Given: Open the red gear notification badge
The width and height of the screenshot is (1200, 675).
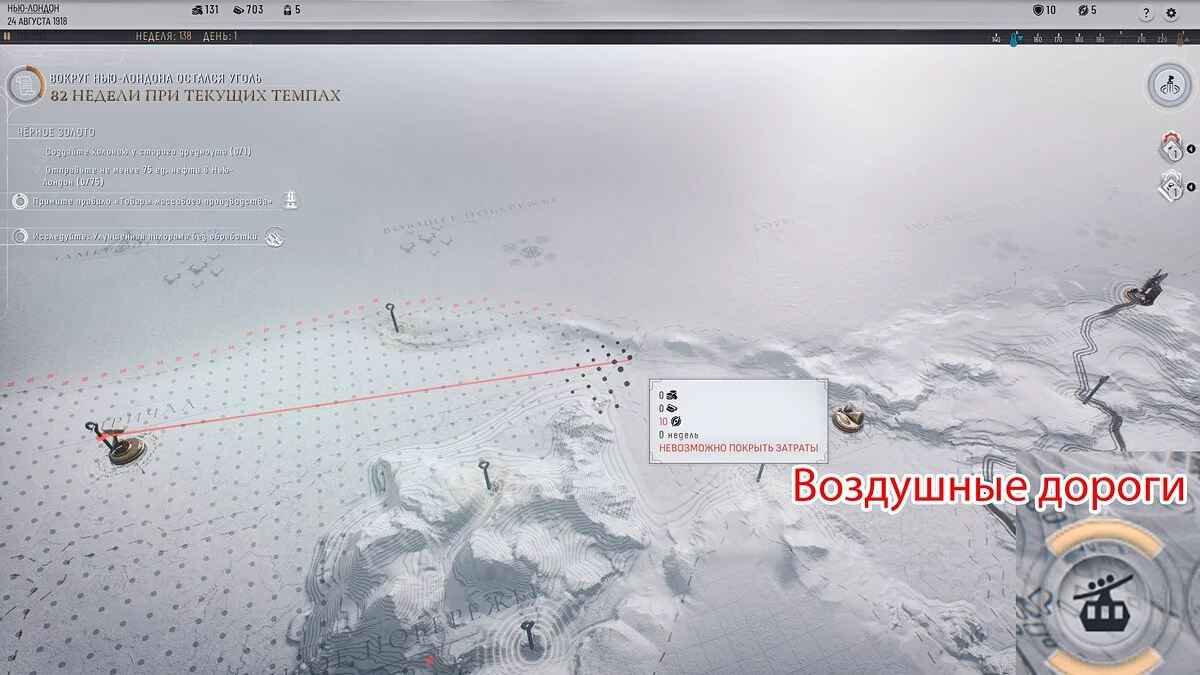Looking at the screenshot, I should 1169,149.
